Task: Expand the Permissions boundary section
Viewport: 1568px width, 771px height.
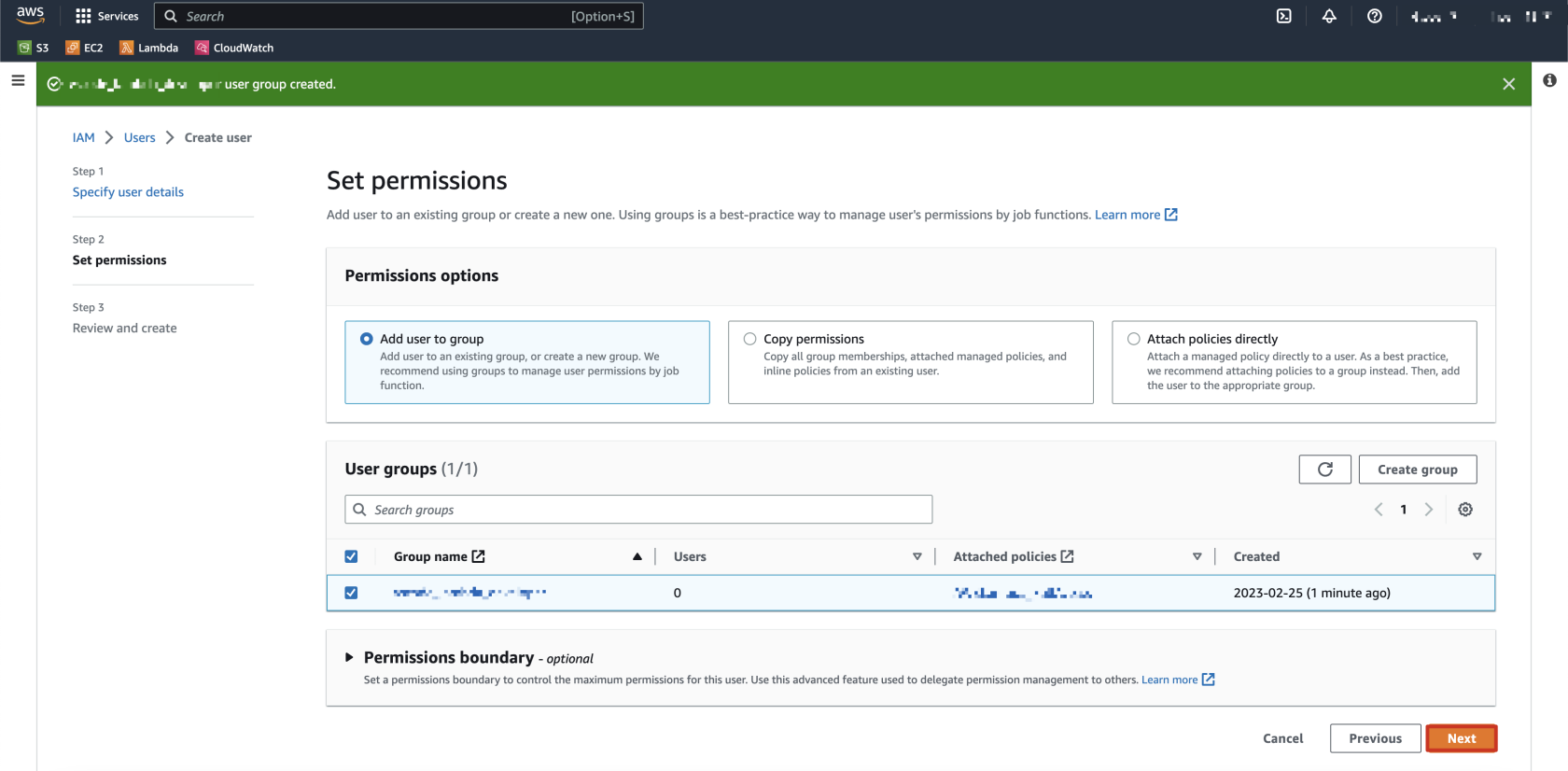Action: [x=350, y=657]
